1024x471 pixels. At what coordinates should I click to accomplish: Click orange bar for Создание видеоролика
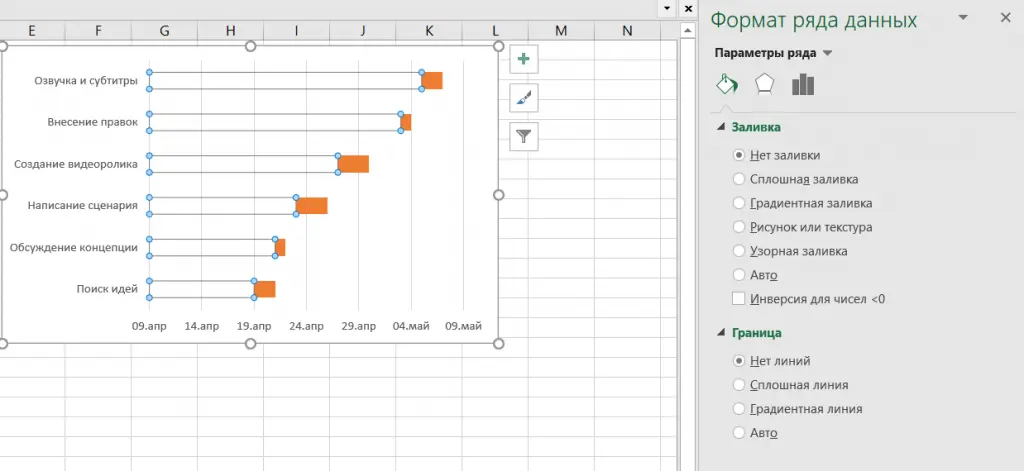[x=354, y=164]
